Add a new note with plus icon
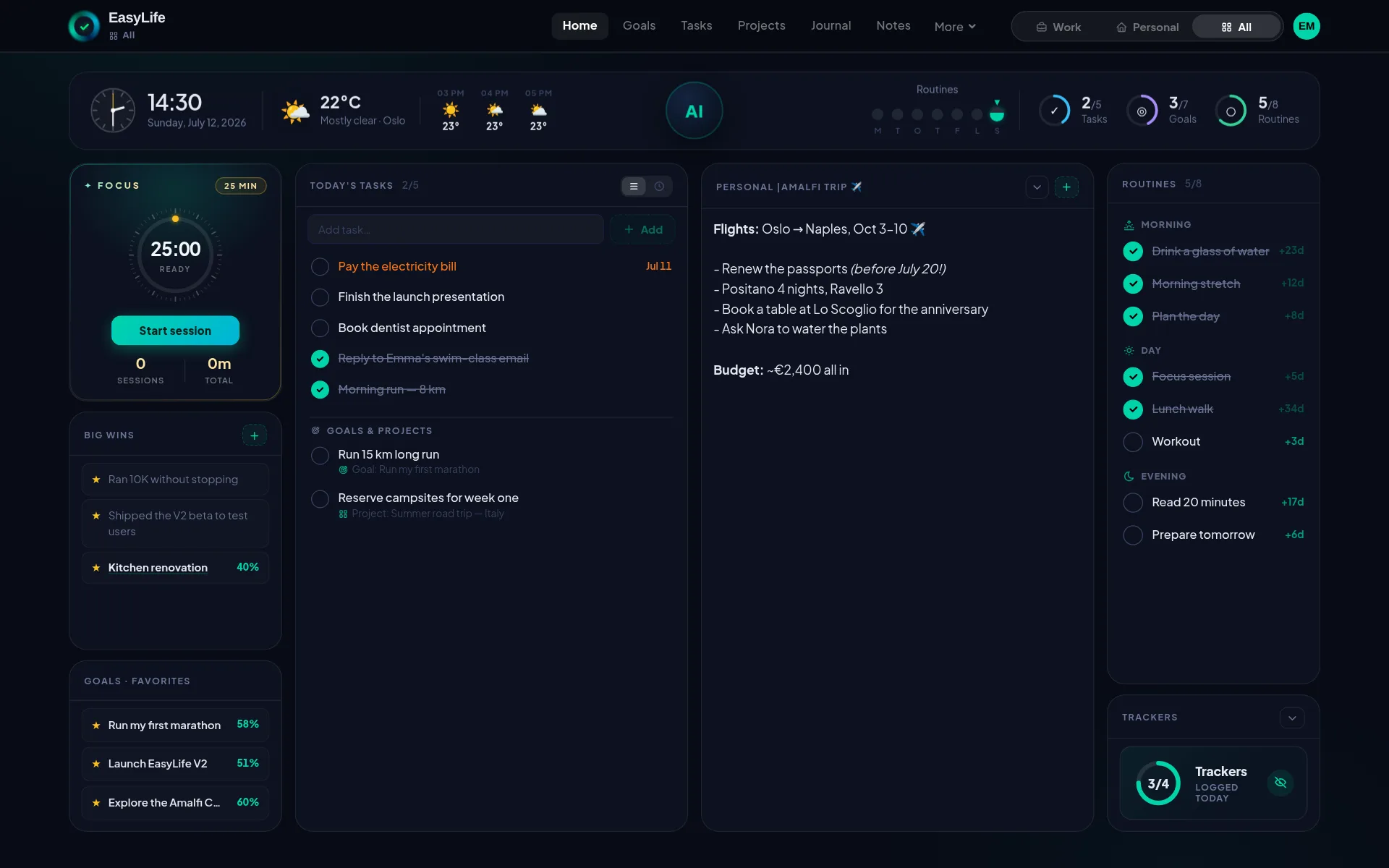This screenshot has width=1389, height=868. pos(1066,187)
